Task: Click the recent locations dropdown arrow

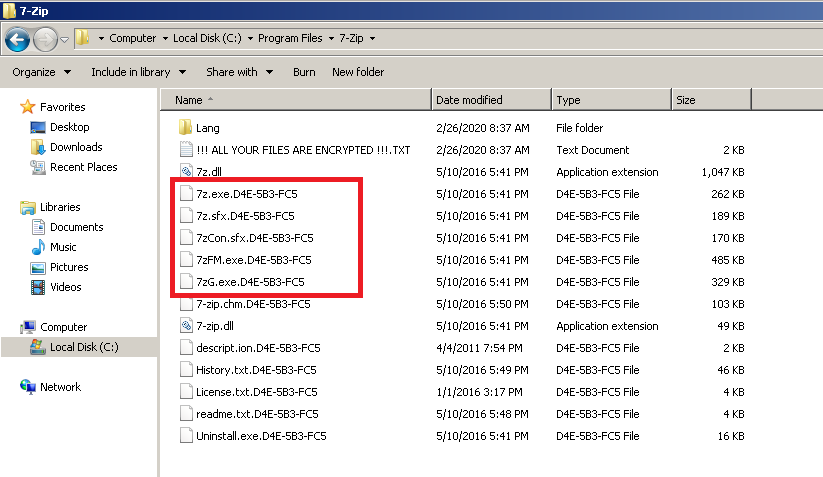Action: click(x=65, y=39)
